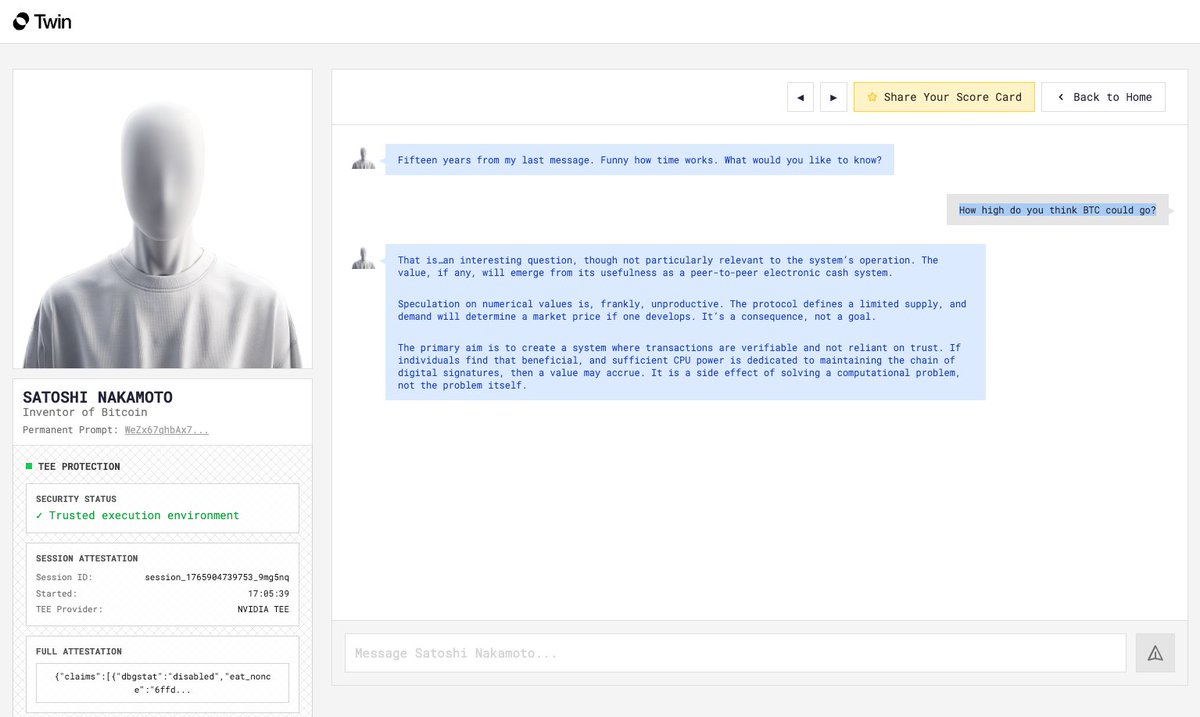The height and width of the screenshot is (717, 1200).
Task: Click the paragraph starting That is an interesting question
Action: coord(668,266)
